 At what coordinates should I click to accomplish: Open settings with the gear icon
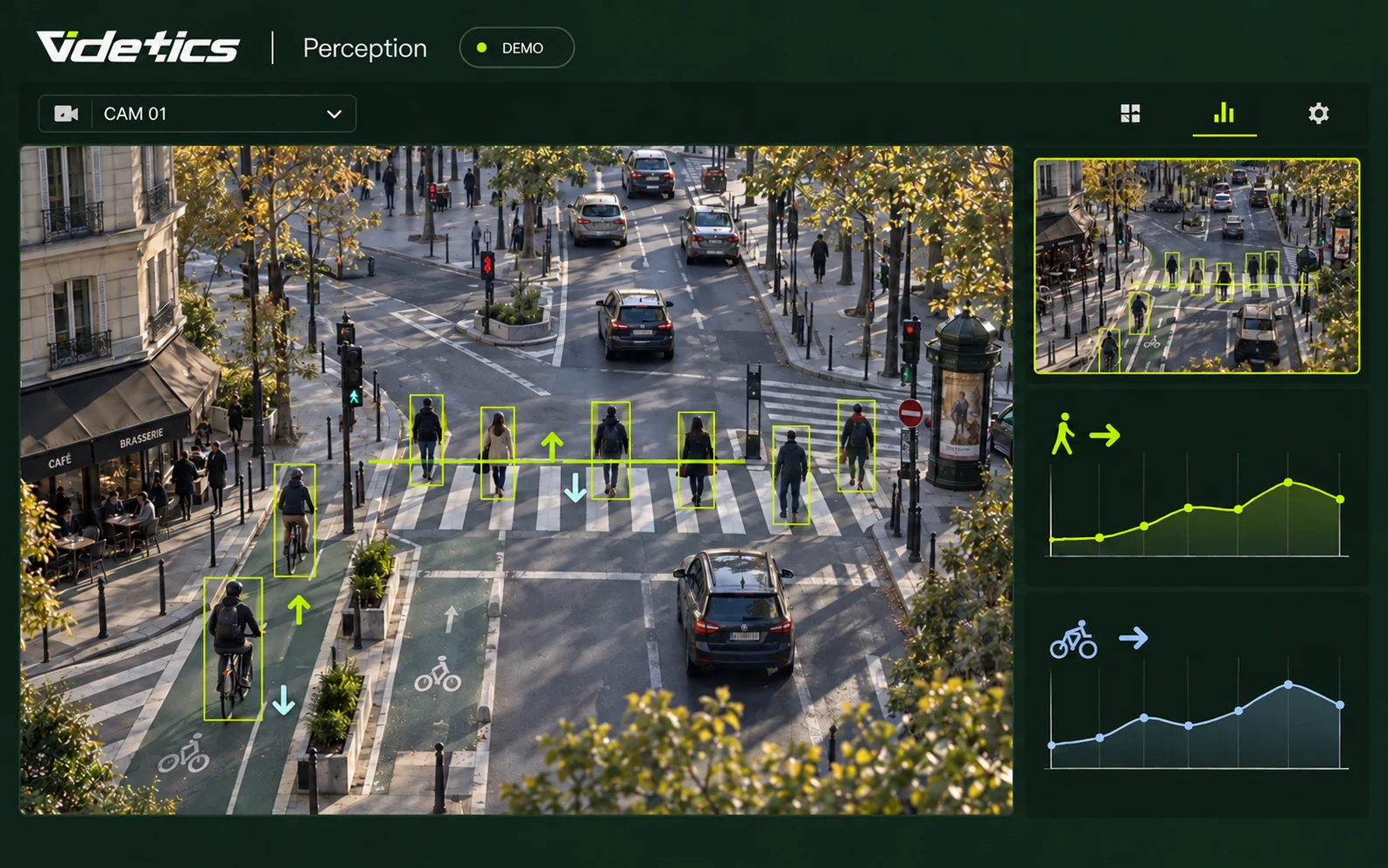click(x=1318, y=113)
